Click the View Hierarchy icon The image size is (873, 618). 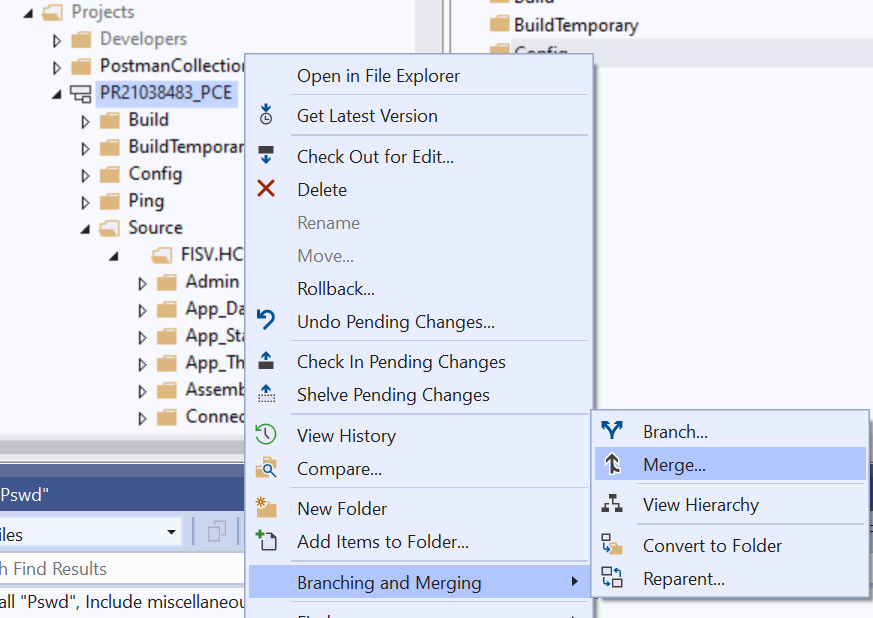tap(612, 505)
